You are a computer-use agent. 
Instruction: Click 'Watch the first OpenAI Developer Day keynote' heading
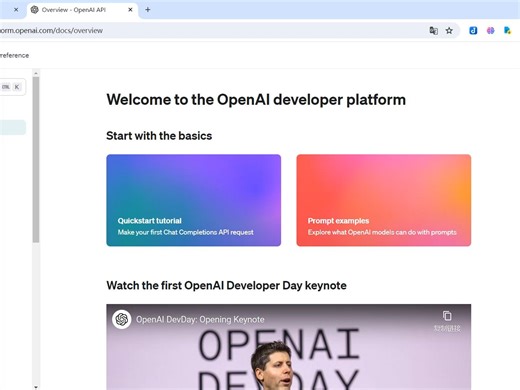pyautogui.click(x=226, y=285)
